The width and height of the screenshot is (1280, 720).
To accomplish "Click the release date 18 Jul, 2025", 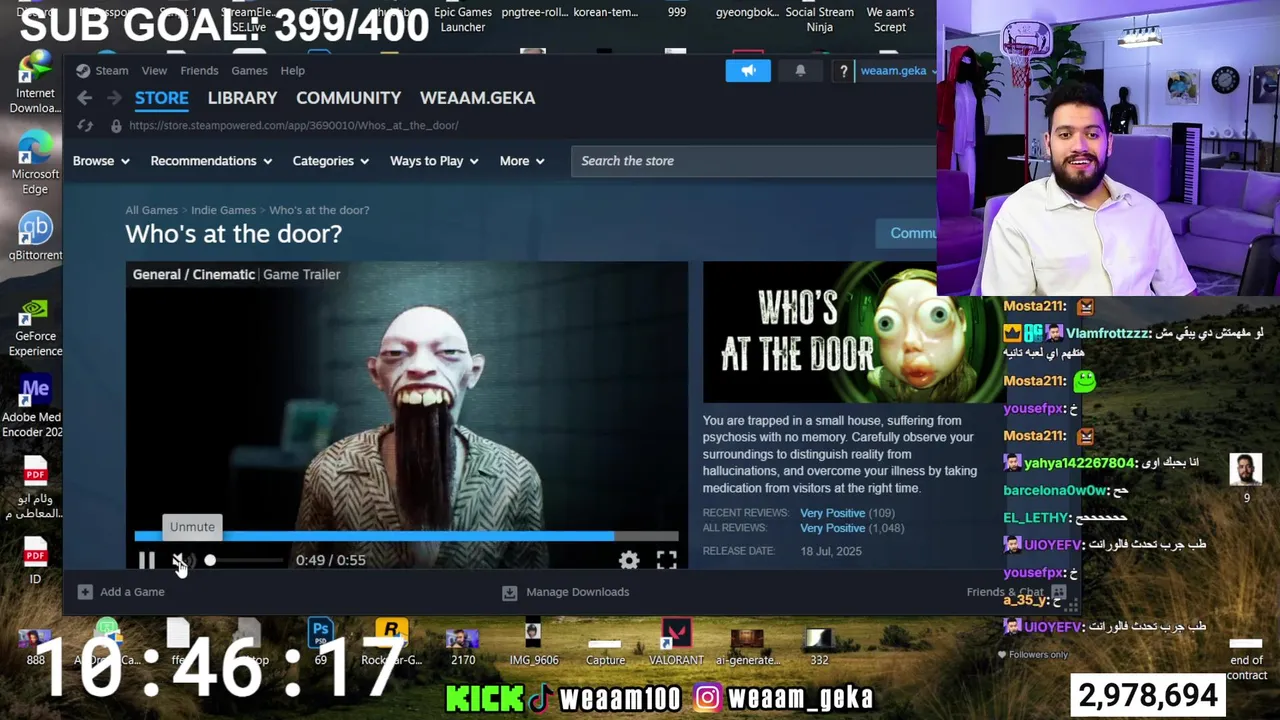I will click(x=830, y=551).
